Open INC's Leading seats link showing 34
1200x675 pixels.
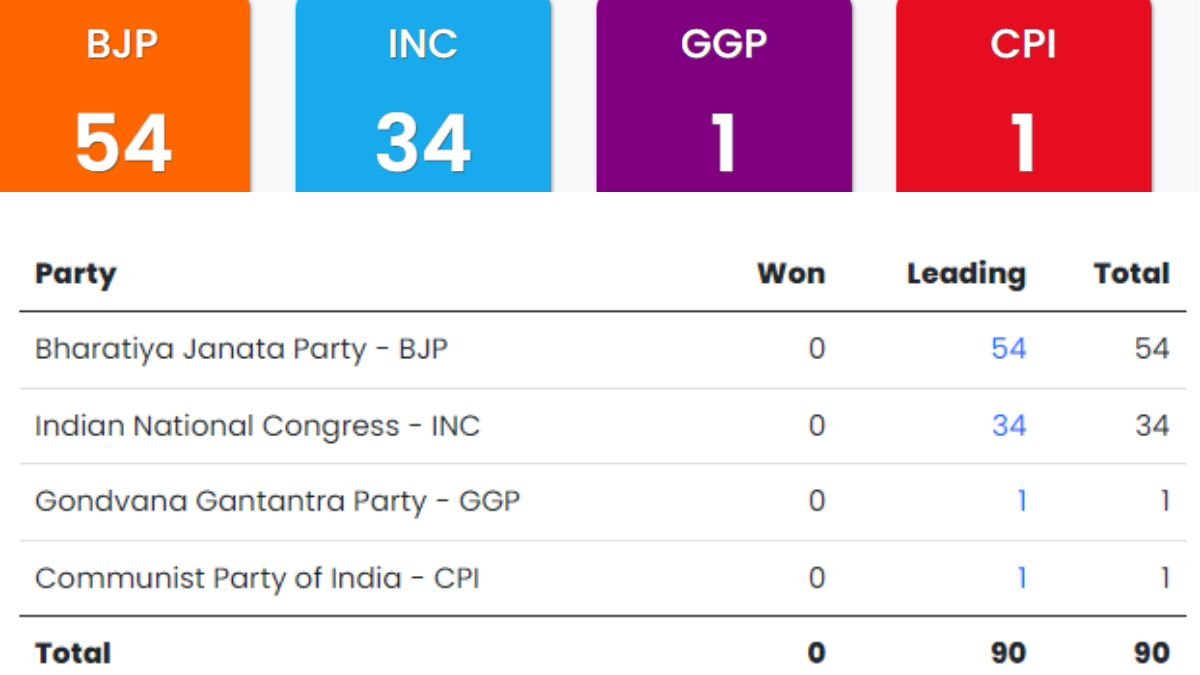coord(1008,426)
